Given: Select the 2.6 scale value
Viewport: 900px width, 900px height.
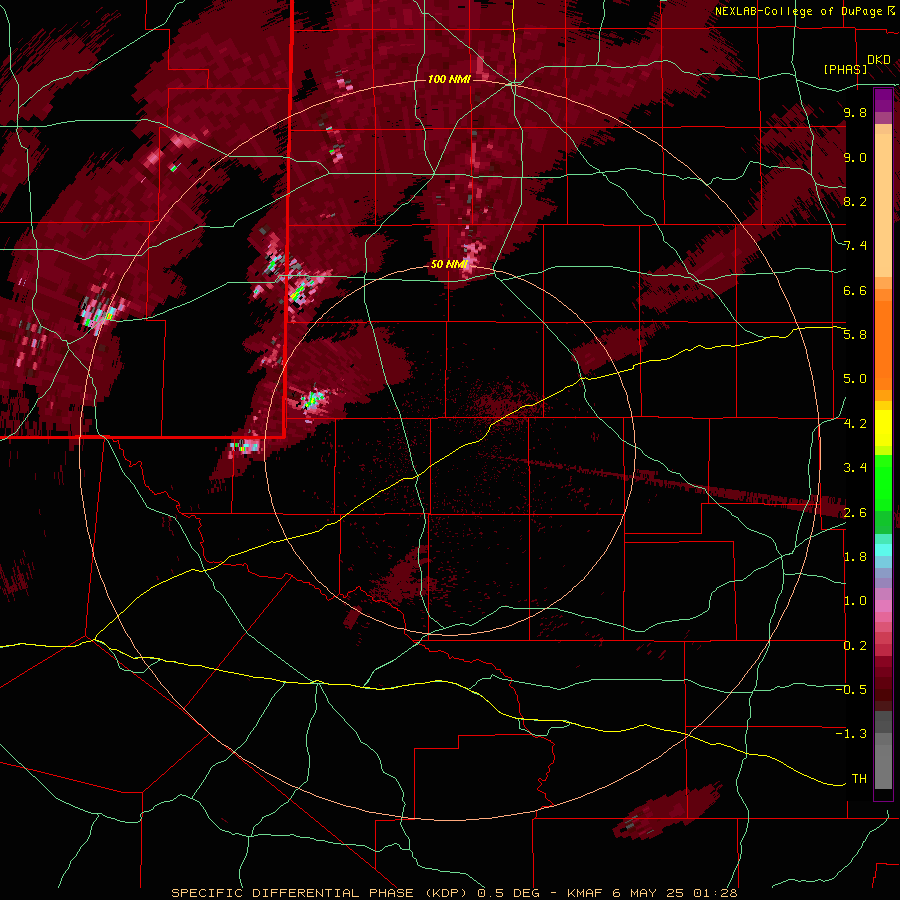Looking at the screenshot, I should click(855, 513).
